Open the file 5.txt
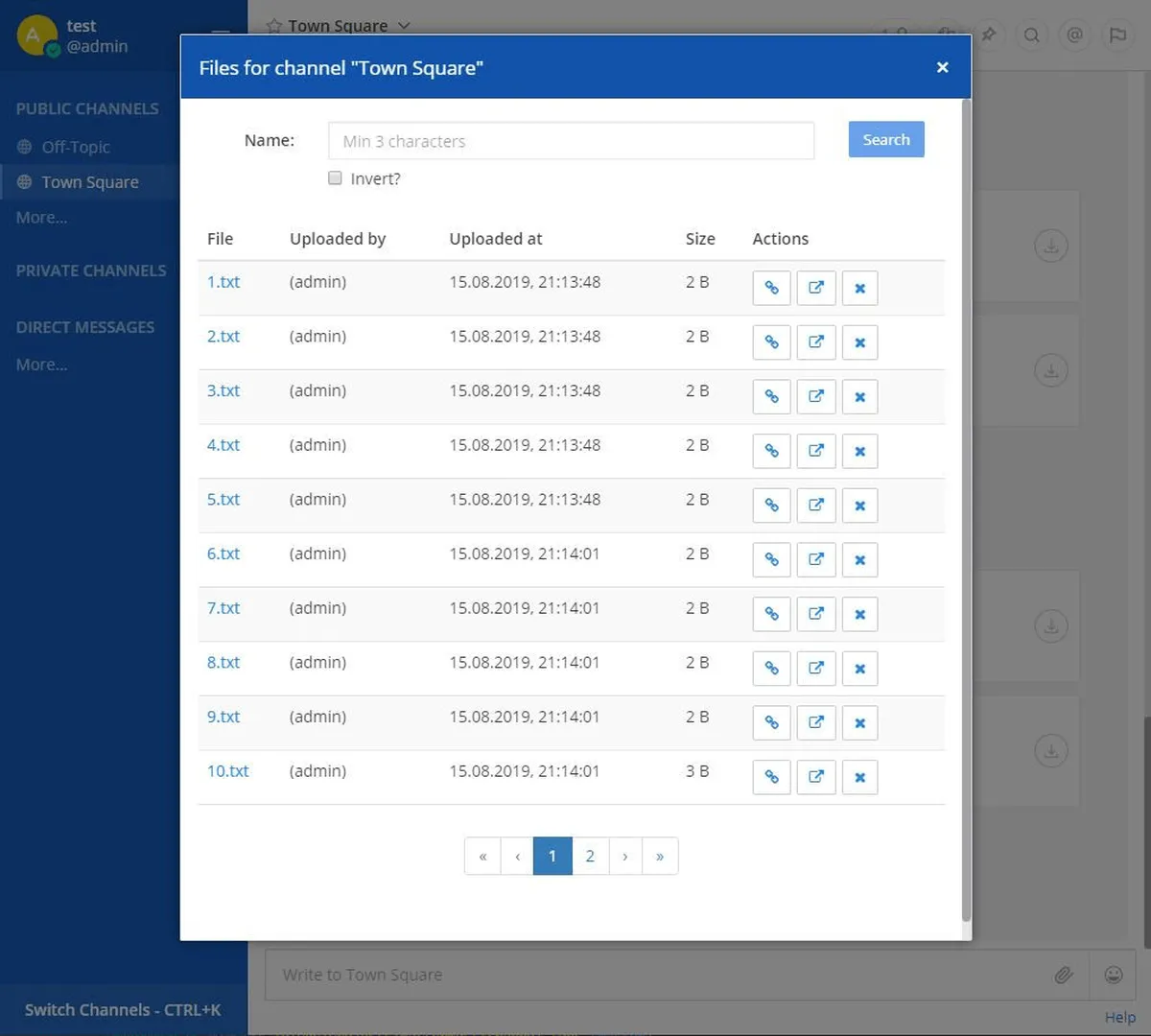 click(223, 499)
